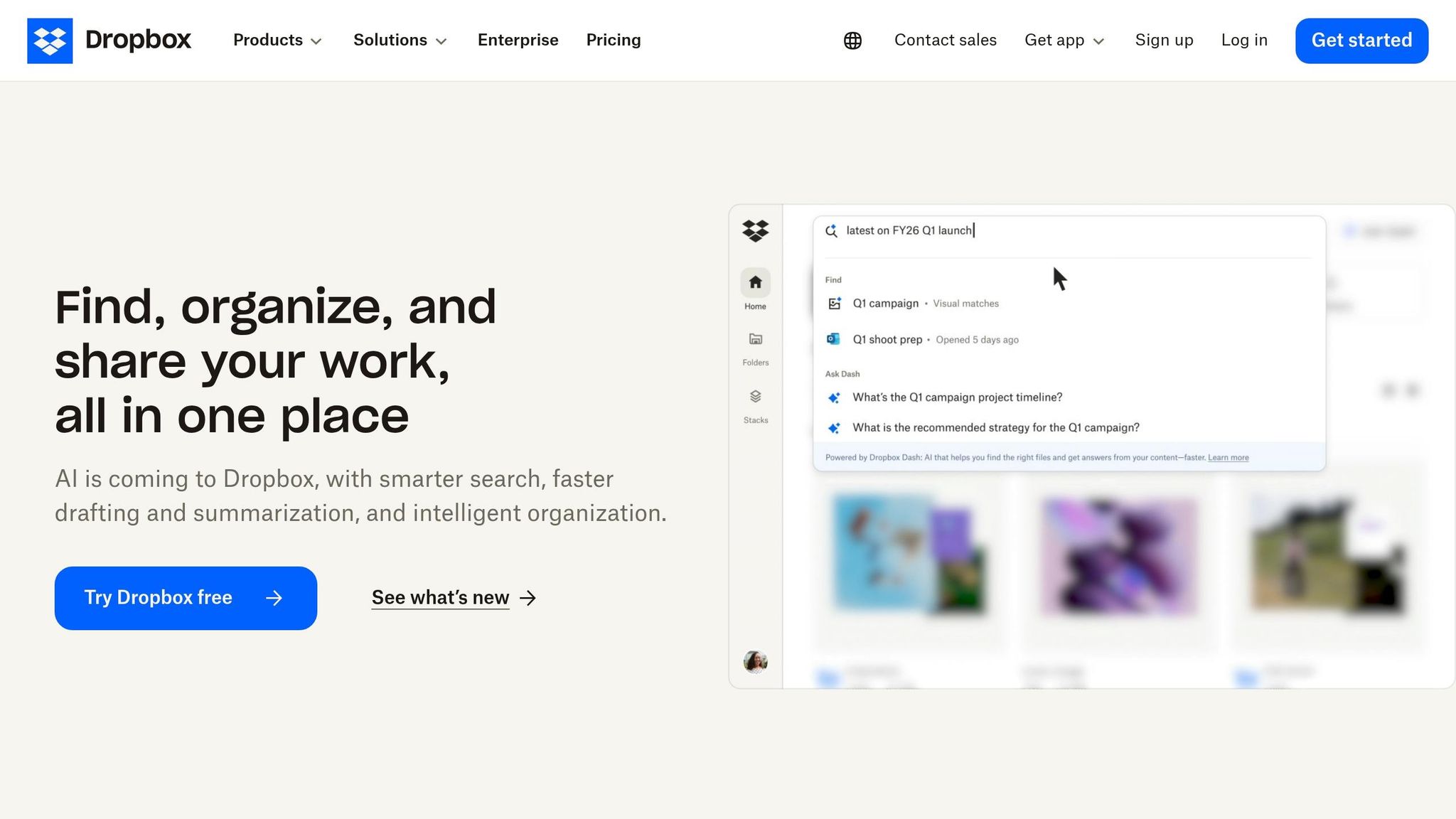1456x819 pixels.
Task: Click the Dropbox logo icon in header
Action: click(x=50, y=41)
